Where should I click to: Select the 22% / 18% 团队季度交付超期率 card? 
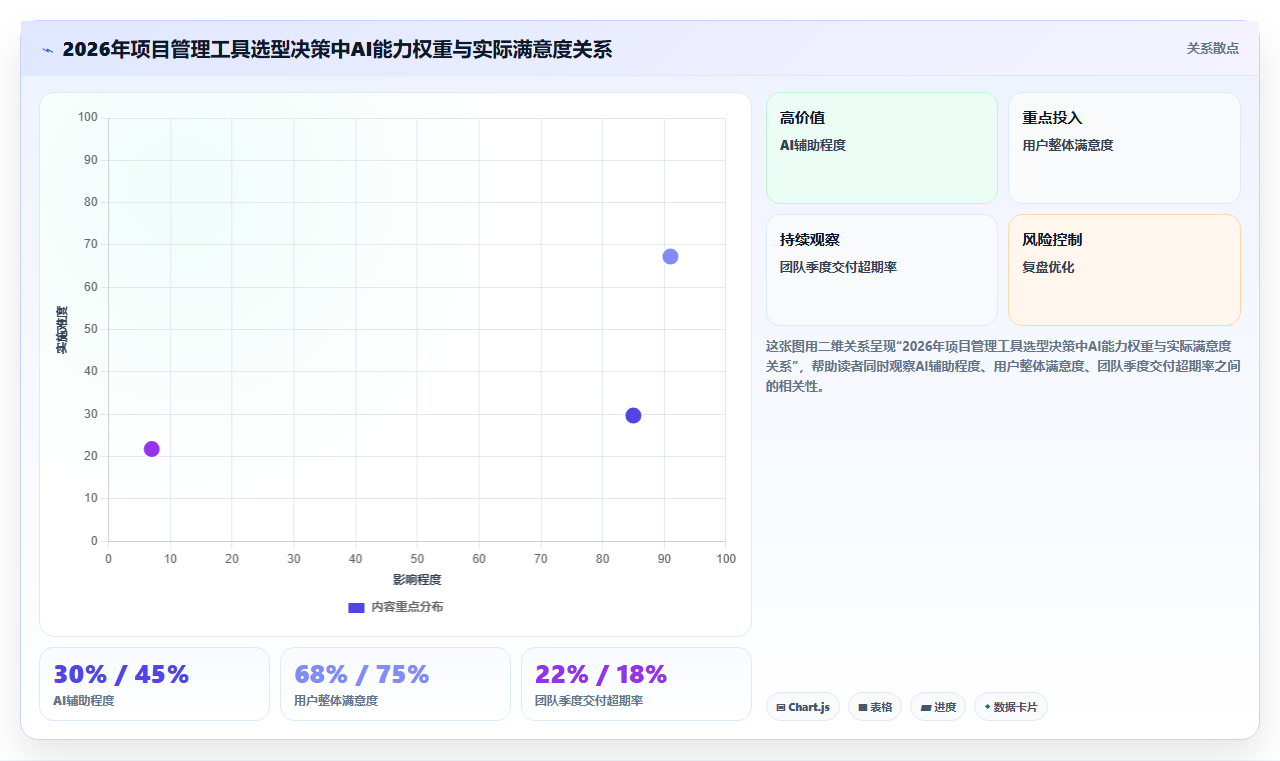point(636,684)
